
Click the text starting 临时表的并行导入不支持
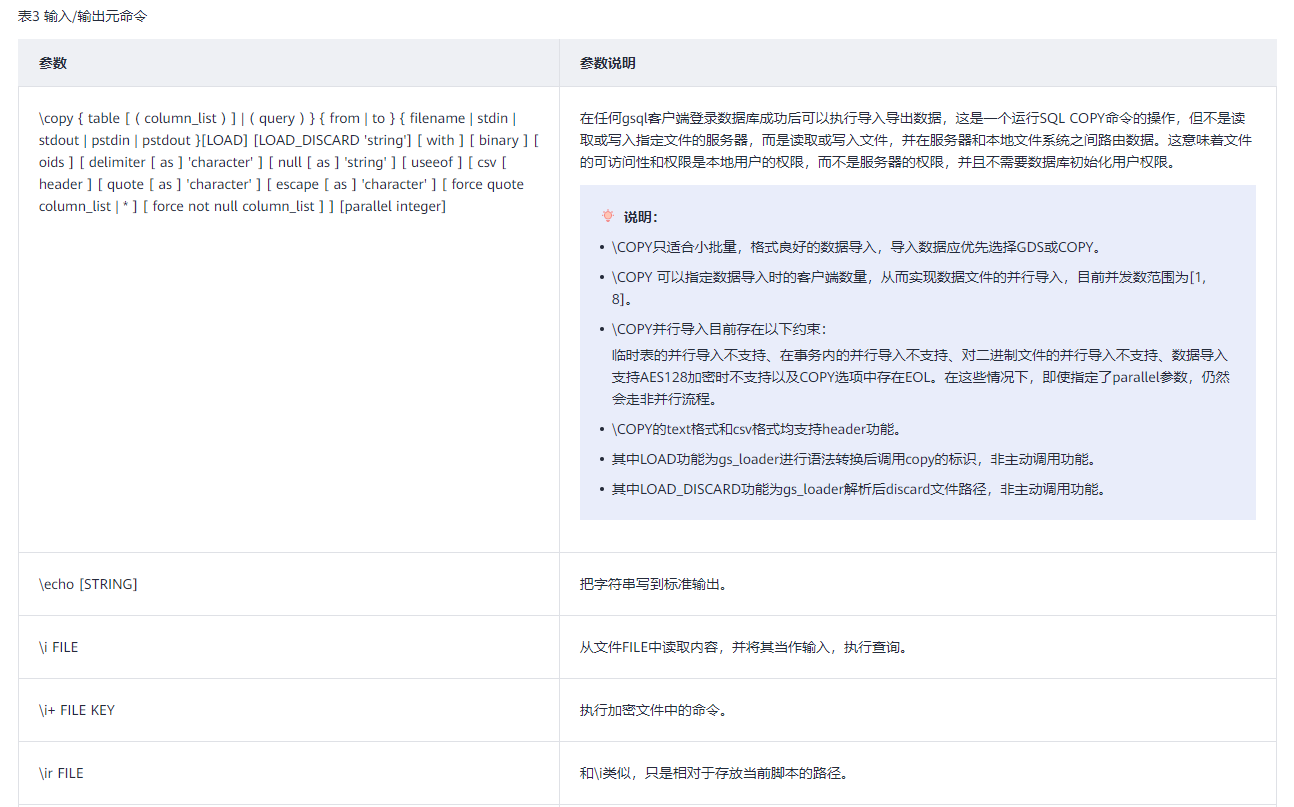click(x=921, y=377)
